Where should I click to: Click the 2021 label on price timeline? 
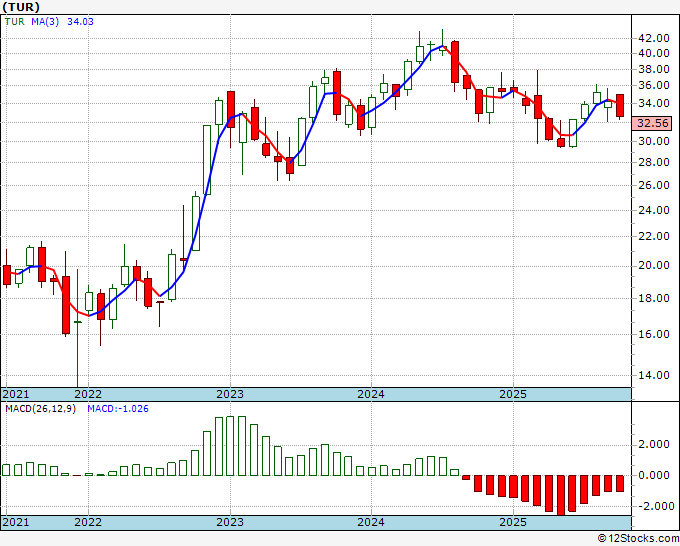coord(16,394)
